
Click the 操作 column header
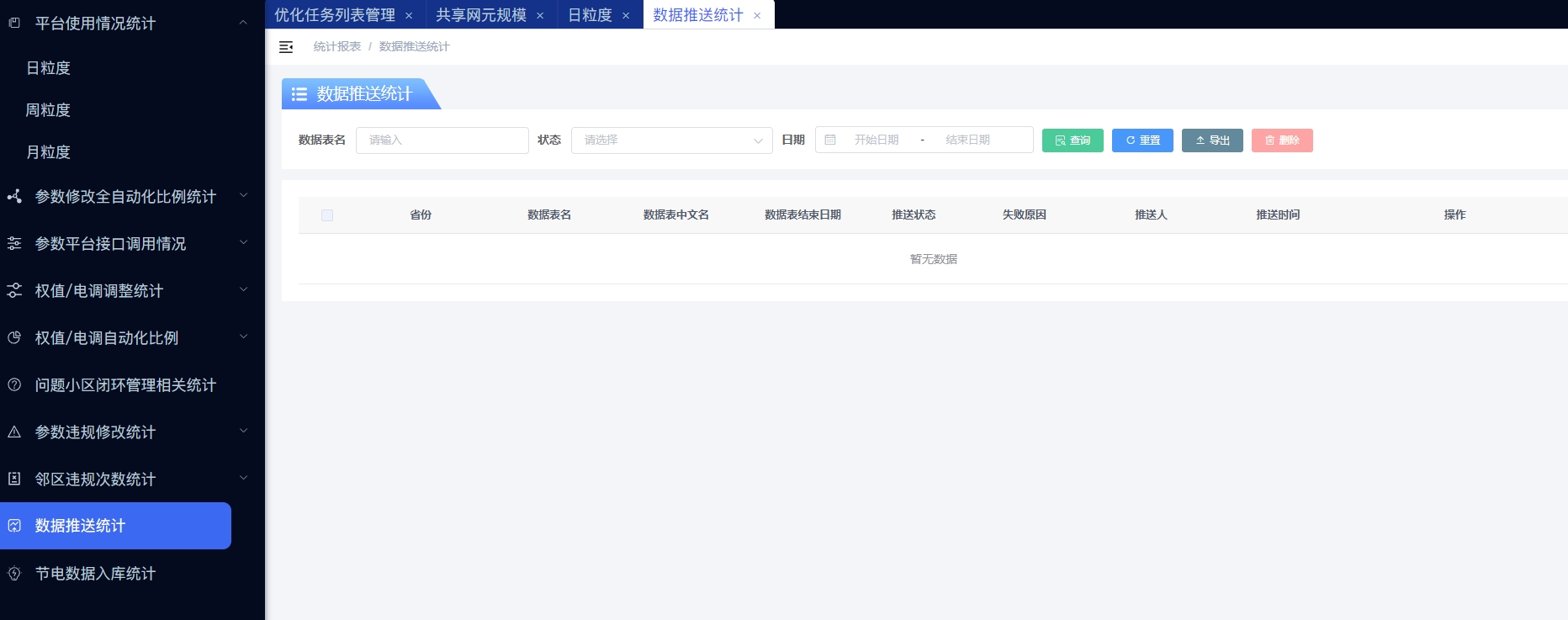(x=1454, y=215)
